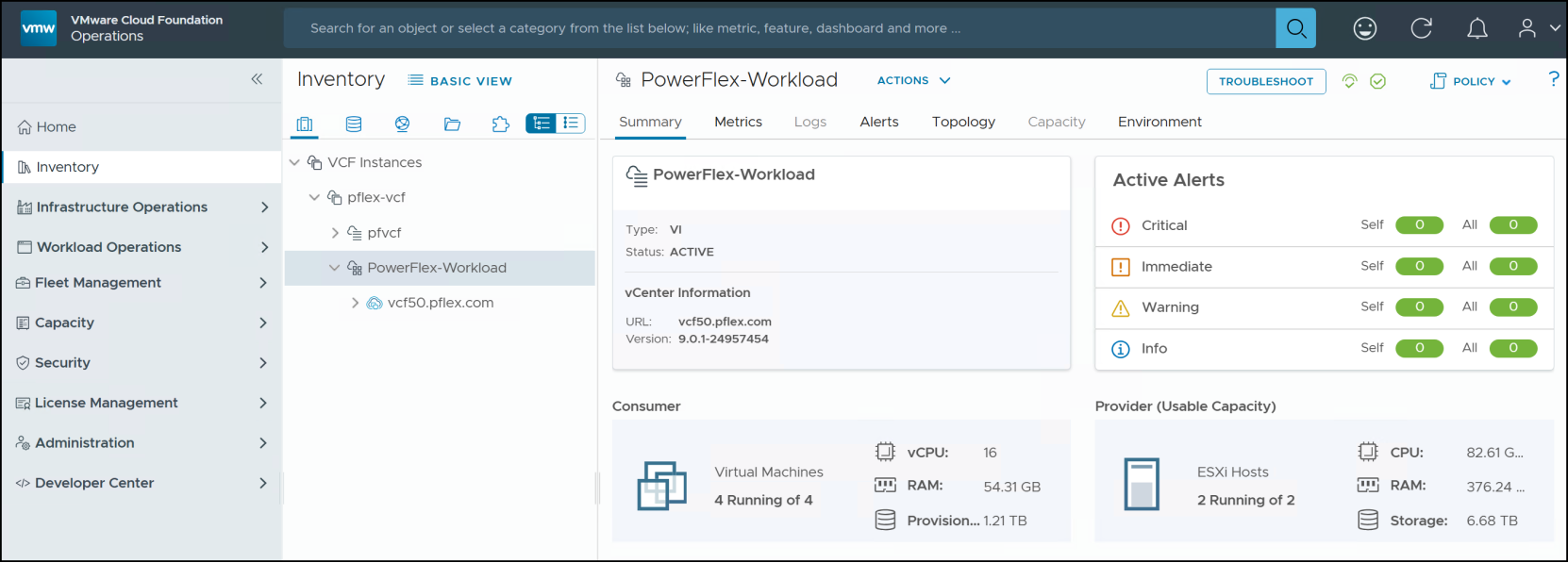The width and height of the screenshot is (1568, 563).
Task: Expand the pfvcf tree node
Action: 335,232
